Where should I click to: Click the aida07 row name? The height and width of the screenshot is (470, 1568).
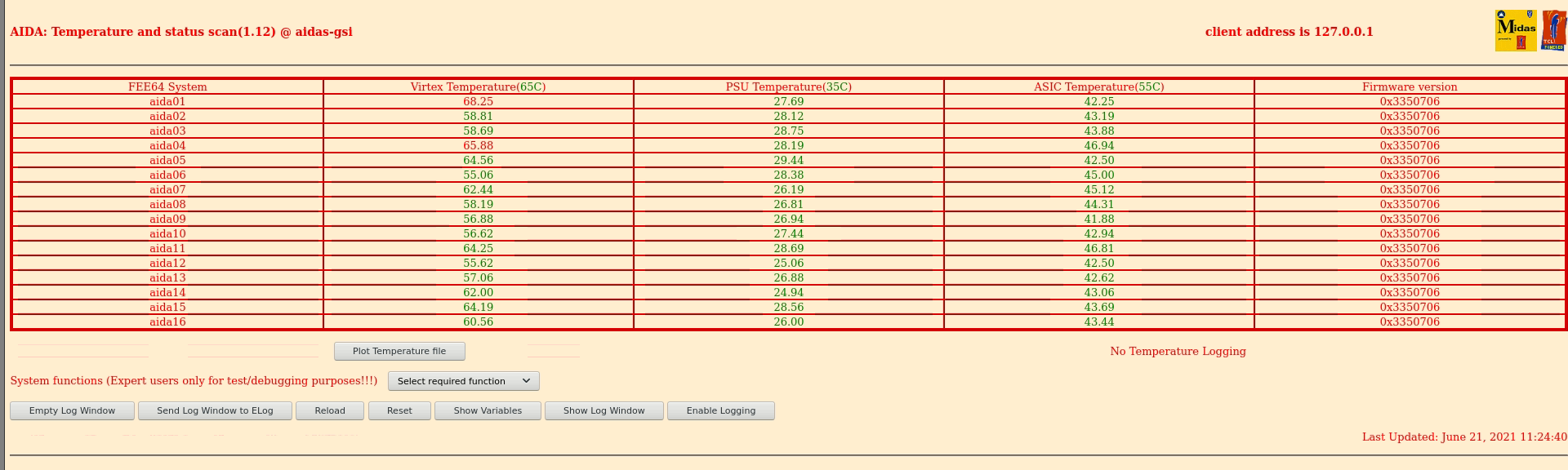167,190
